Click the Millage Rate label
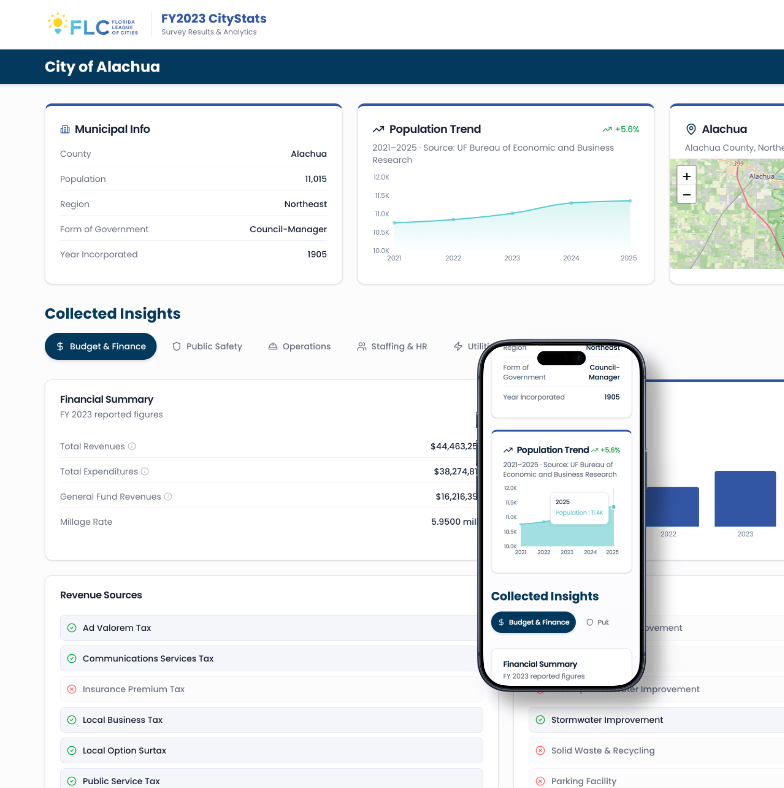Viewport: 784px width, 788px height. point(86,522)
